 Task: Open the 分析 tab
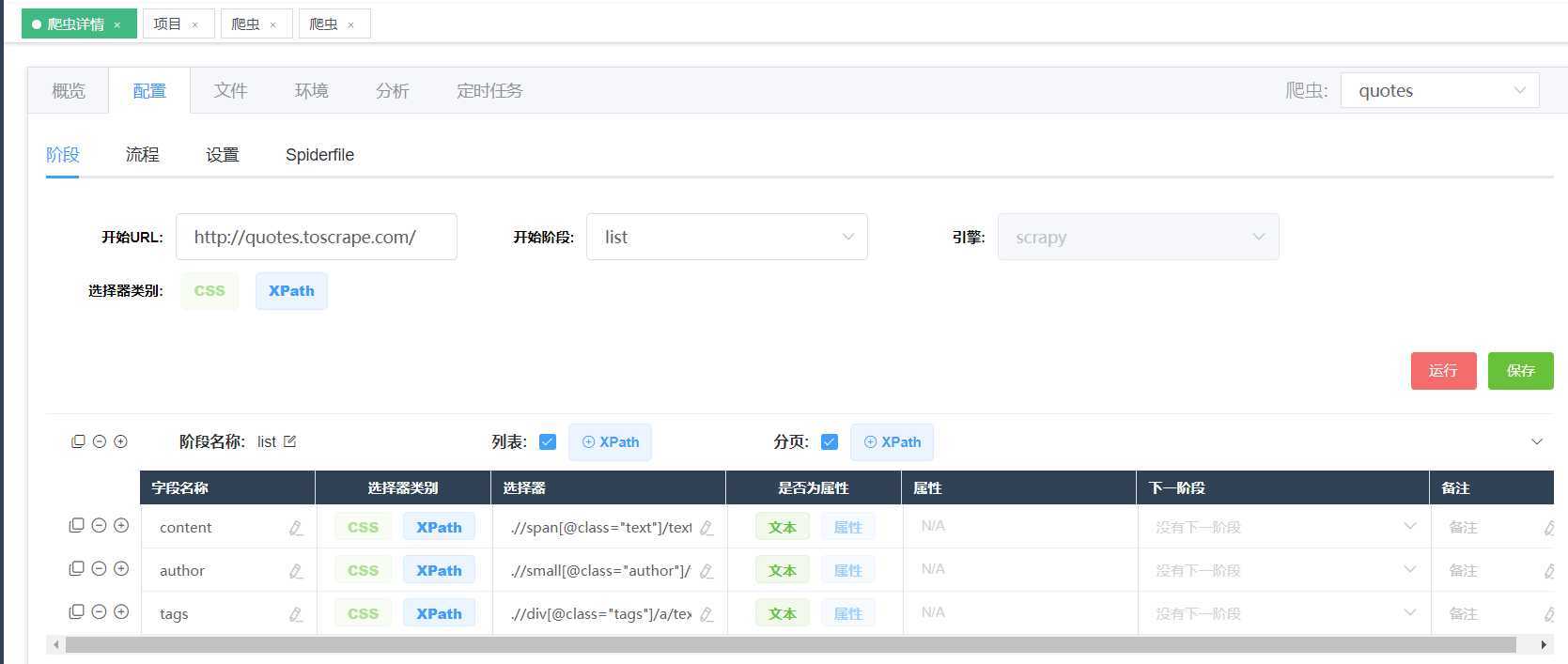tap(392, 90)
